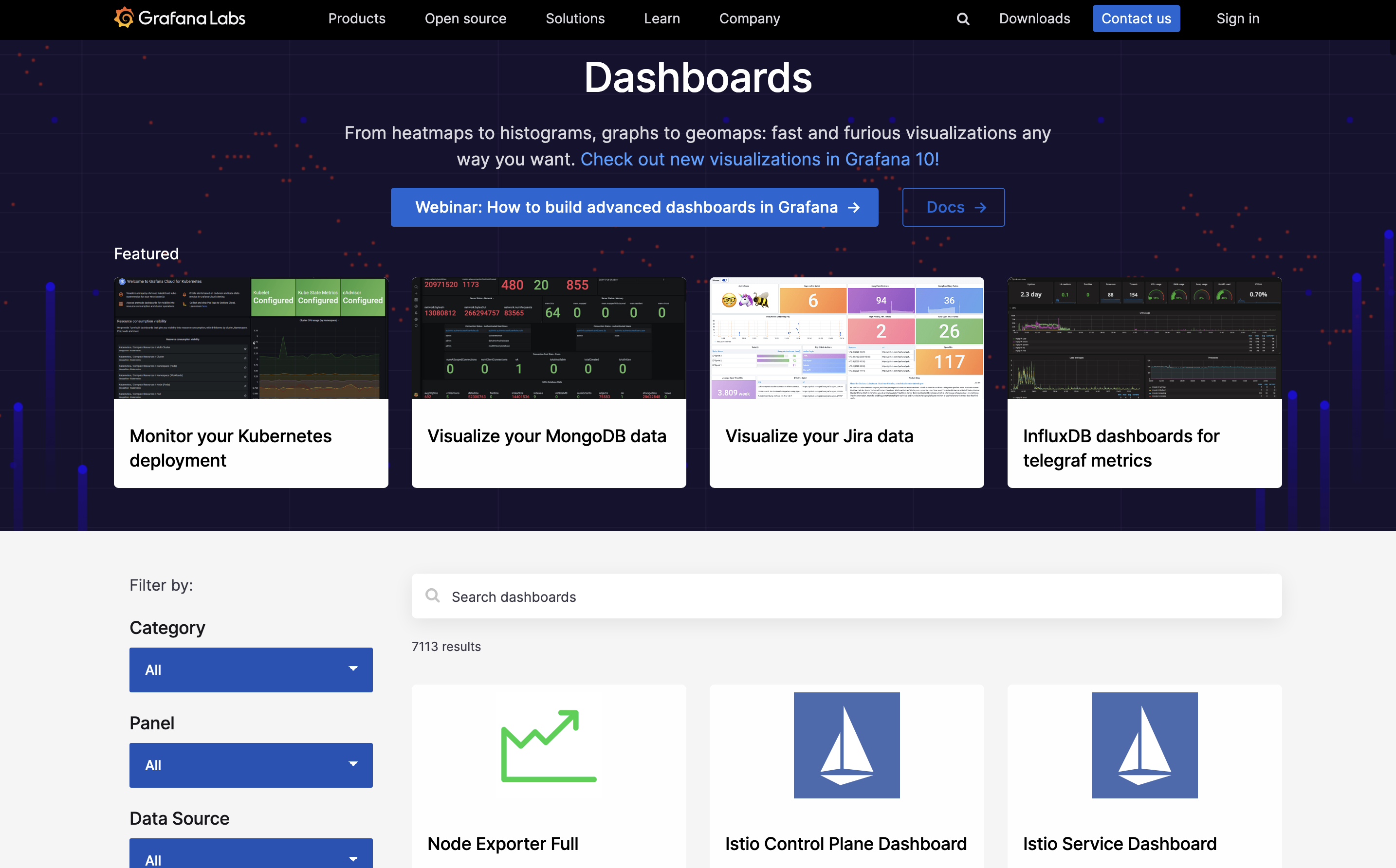Image resolution: width=1396 pixels, height=868 pixels.
Task: Expand the Category filter dropdown
Action: 251,669
